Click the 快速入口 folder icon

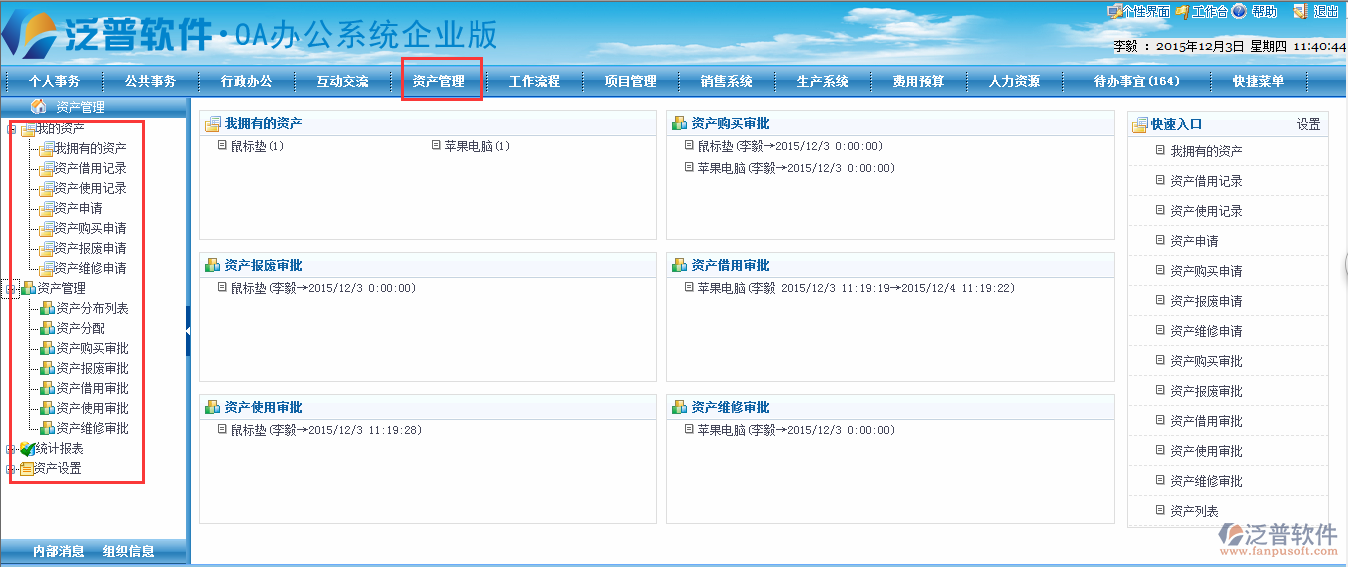coord(1139,125)
